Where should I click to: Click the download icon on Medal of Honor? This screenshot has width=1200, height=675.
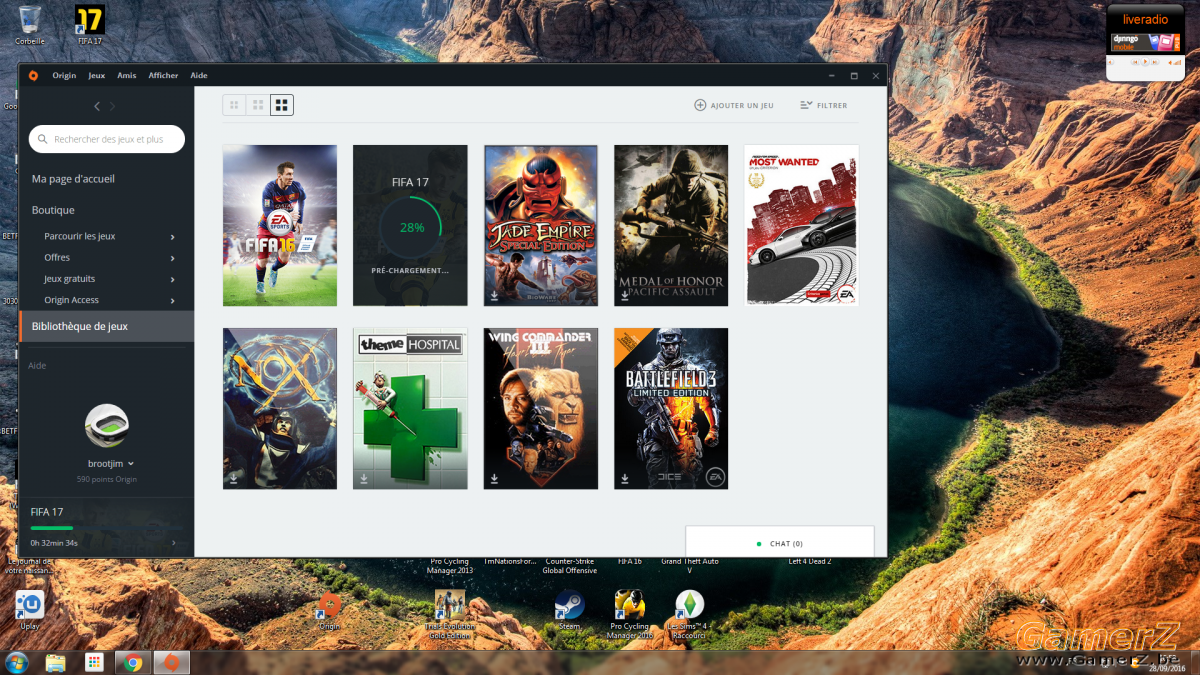coord(624,296)
